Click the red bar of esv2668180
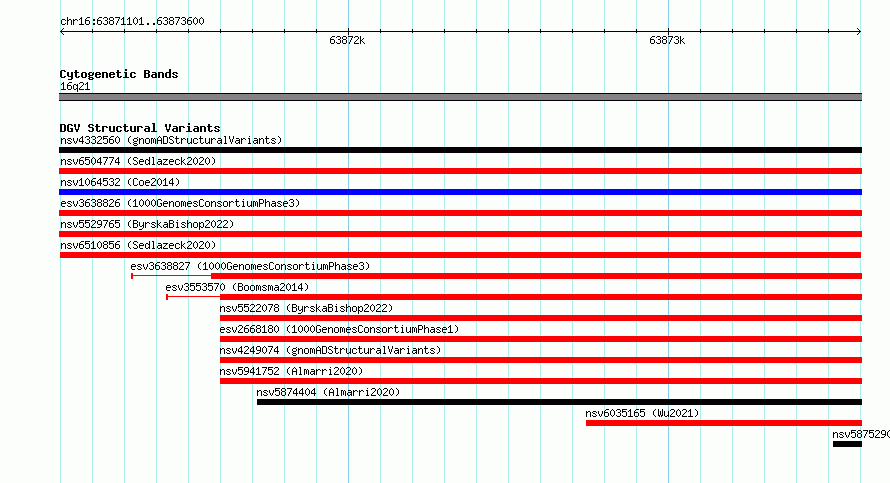The image size is (890, 483). pyautogui.click(x=541, y=339)
